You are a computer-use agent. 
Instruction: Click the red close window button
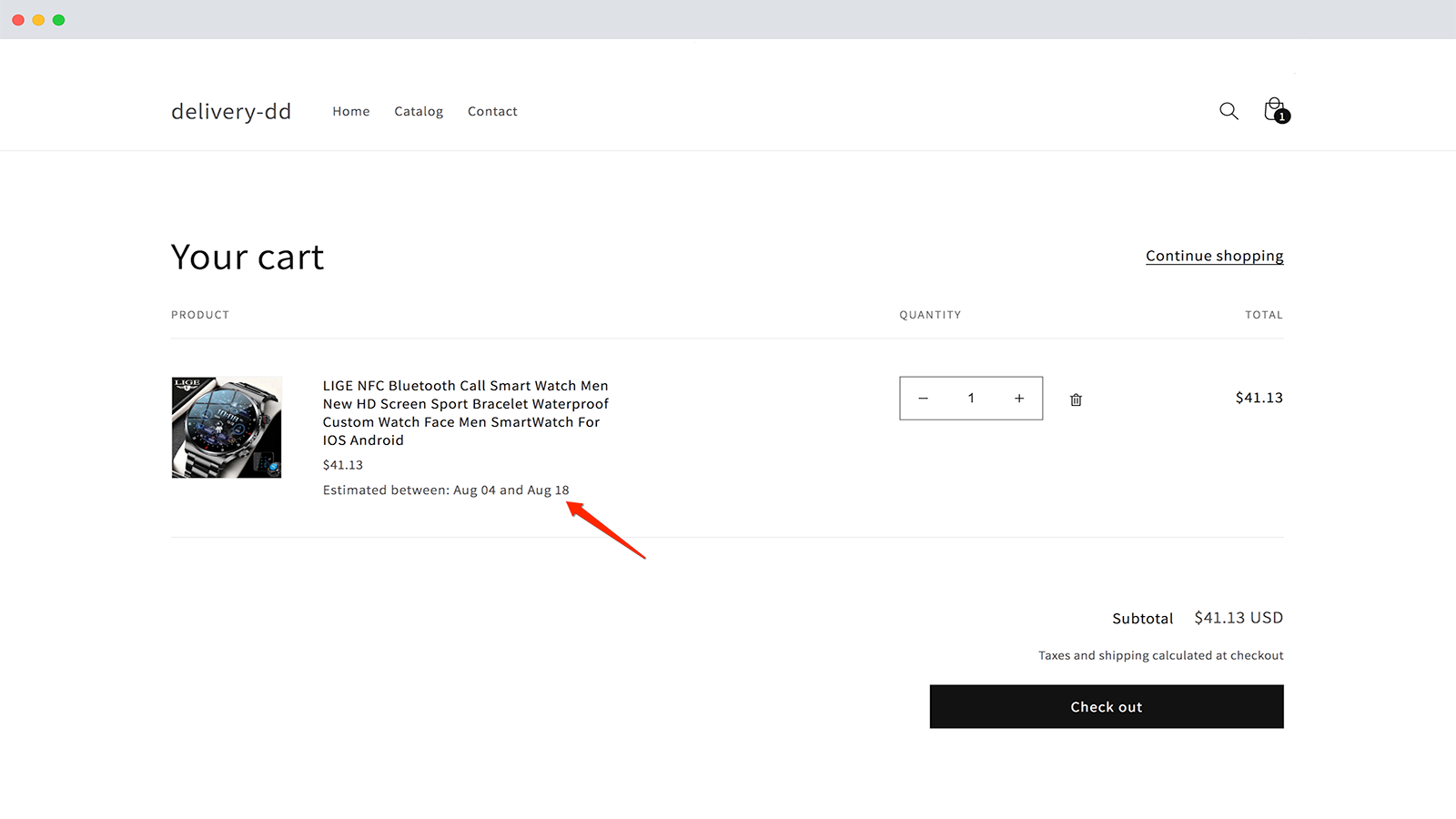[18, 20]
